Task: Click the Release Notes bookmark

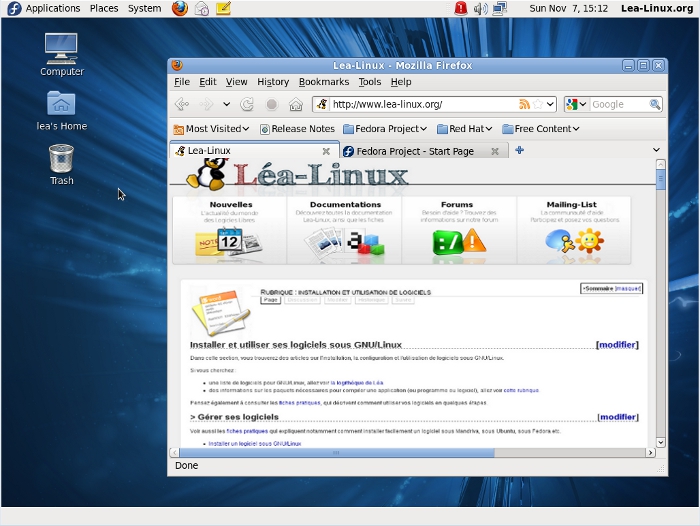Action: click(297, 129)
